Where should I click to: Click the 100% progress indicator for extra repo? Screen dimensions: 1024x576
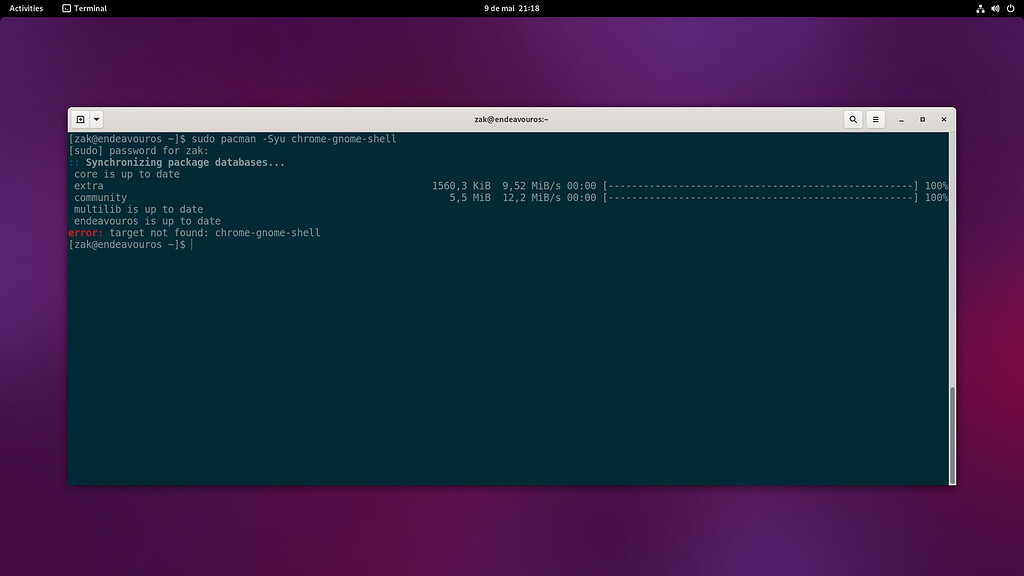(x=938, y=185)
